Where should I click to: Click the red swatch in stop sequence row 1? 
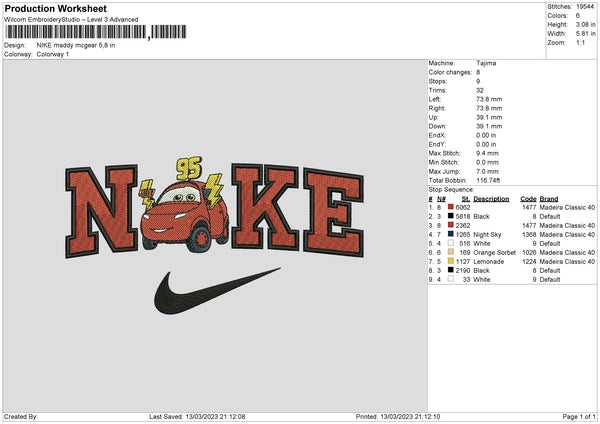[x=451, y=207]
